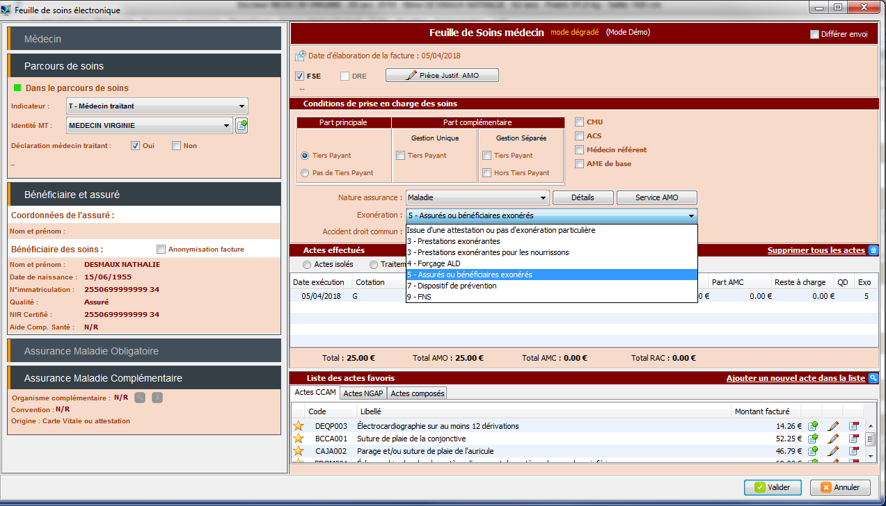Switch to the Actes NGAP tab
The width and height of the screenshot is (886, 506).
(363, 394)
